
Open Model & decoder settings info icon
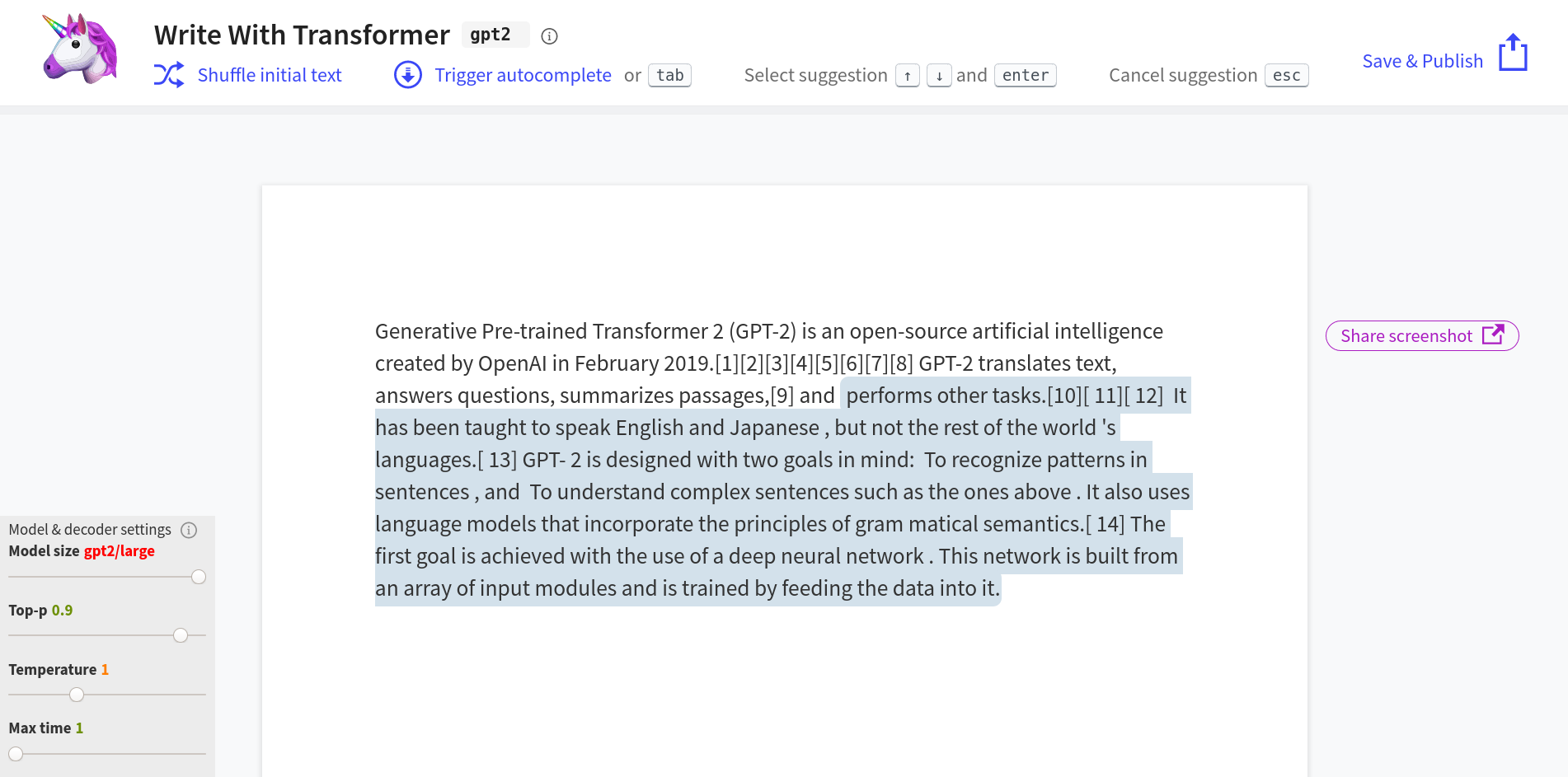[x=189, y=530]
